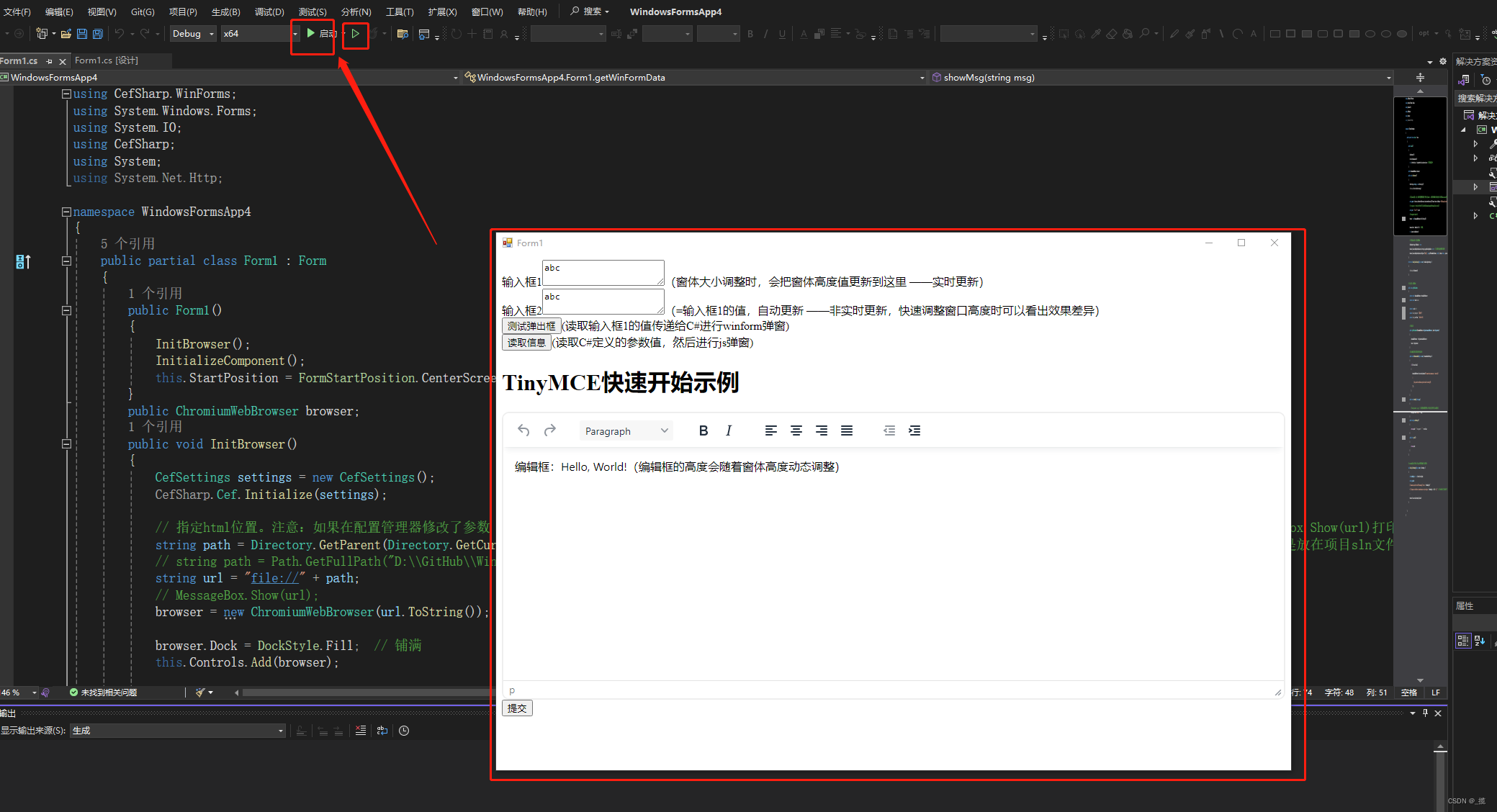This screenshot has height=812, width=1497.
Task: Apply center alignment in TinyMCE toolbar
Action: click(x=796, y=430)
